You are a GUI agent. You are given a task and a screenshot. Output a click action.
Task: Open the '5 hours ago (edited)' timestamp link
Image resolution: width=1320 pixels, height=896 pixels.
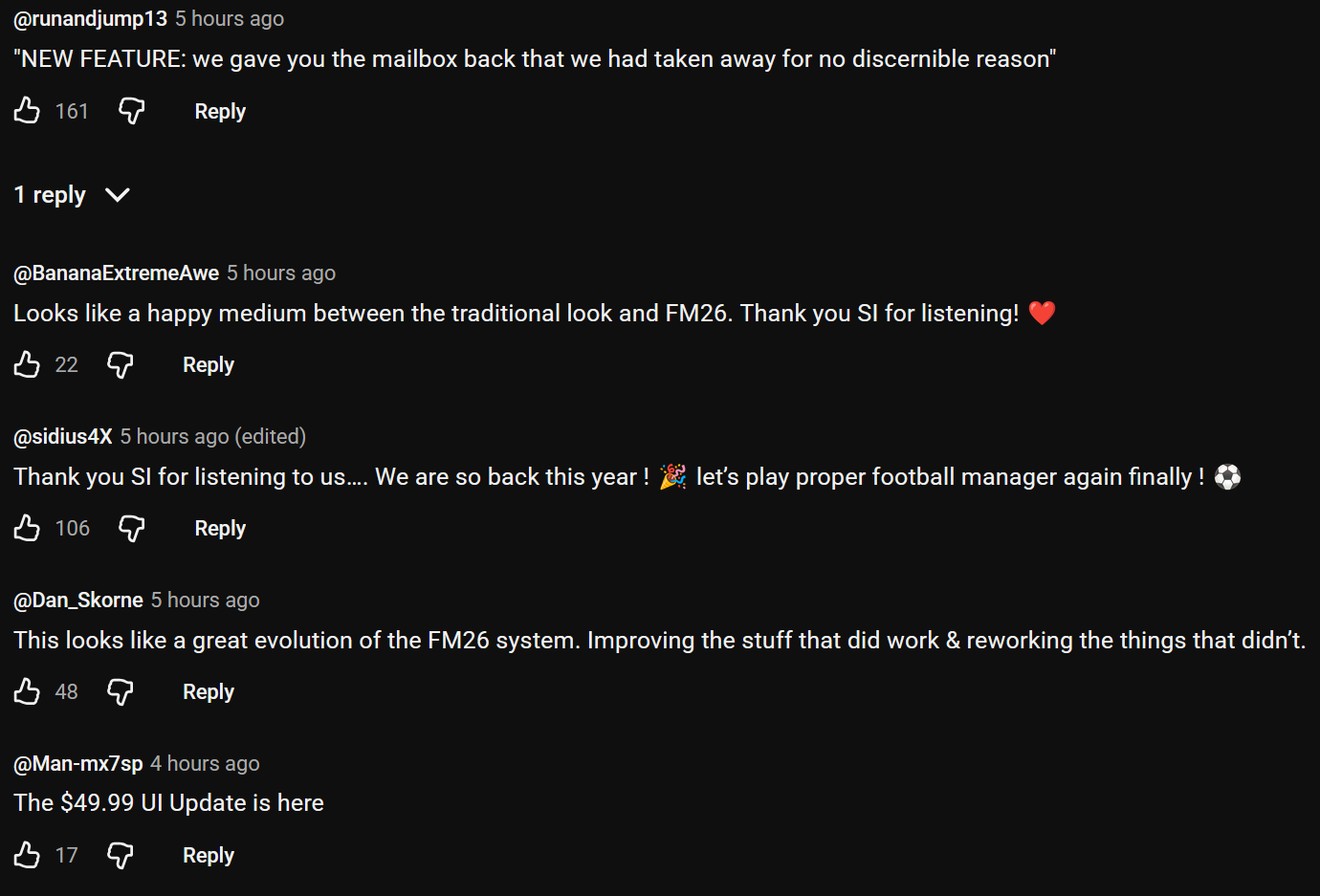pos(212,437)
